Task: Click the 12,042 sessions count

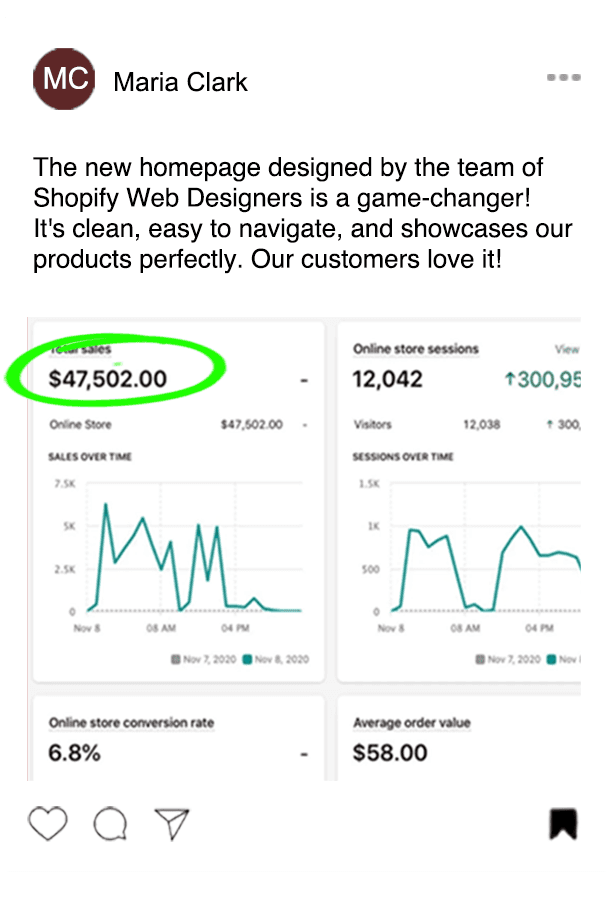Action: point(388,380)
